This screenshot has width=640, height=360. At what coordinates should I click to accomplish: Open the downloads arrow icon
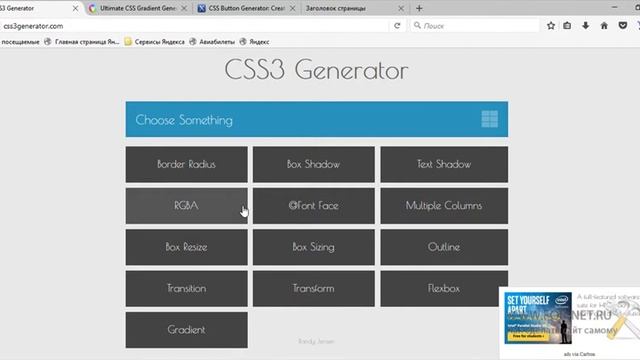coord(585,26)
